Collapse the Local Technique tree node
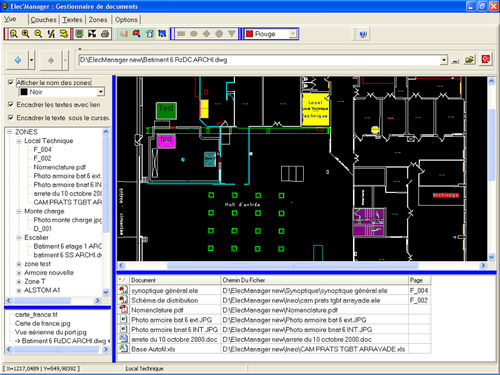500x375 pixels. [19, 141]
